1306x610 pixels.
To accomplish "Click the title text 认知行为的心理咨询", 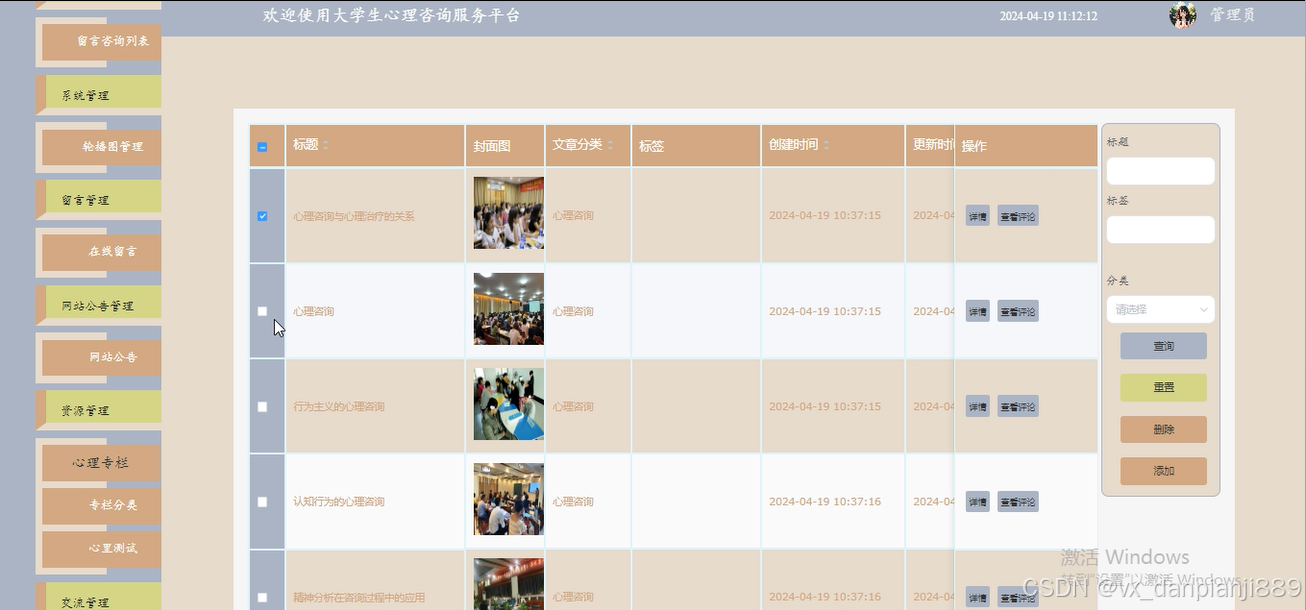I will coord(339,502).
